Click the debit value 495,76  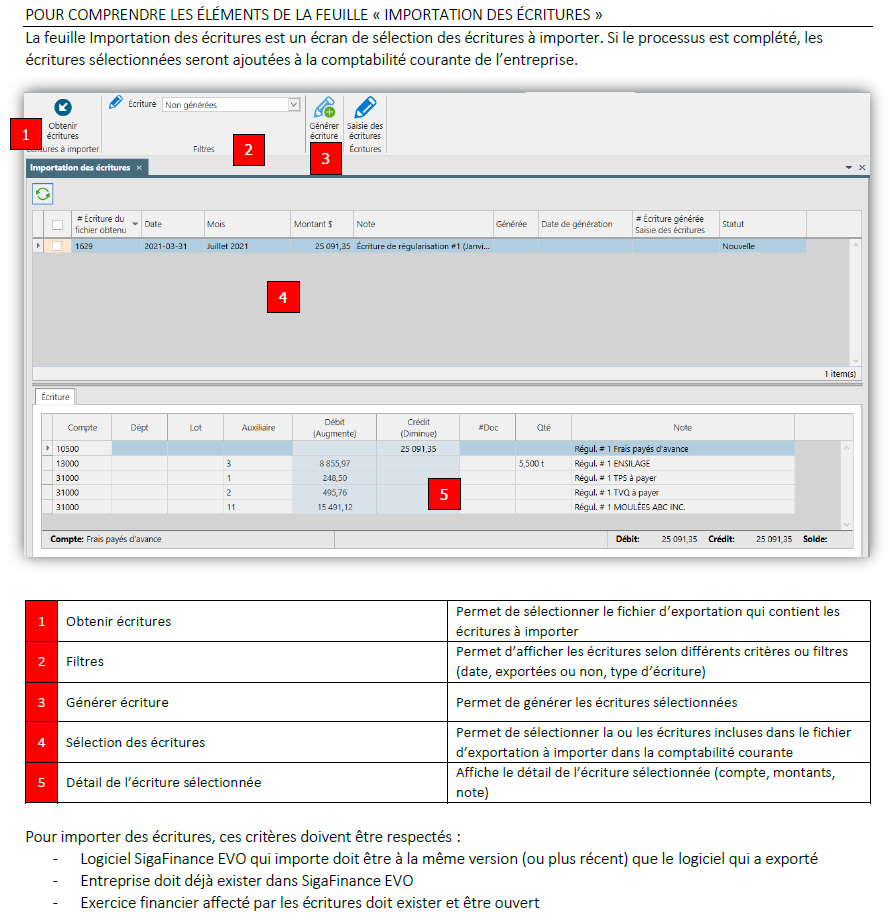click(x=335, y=493)
